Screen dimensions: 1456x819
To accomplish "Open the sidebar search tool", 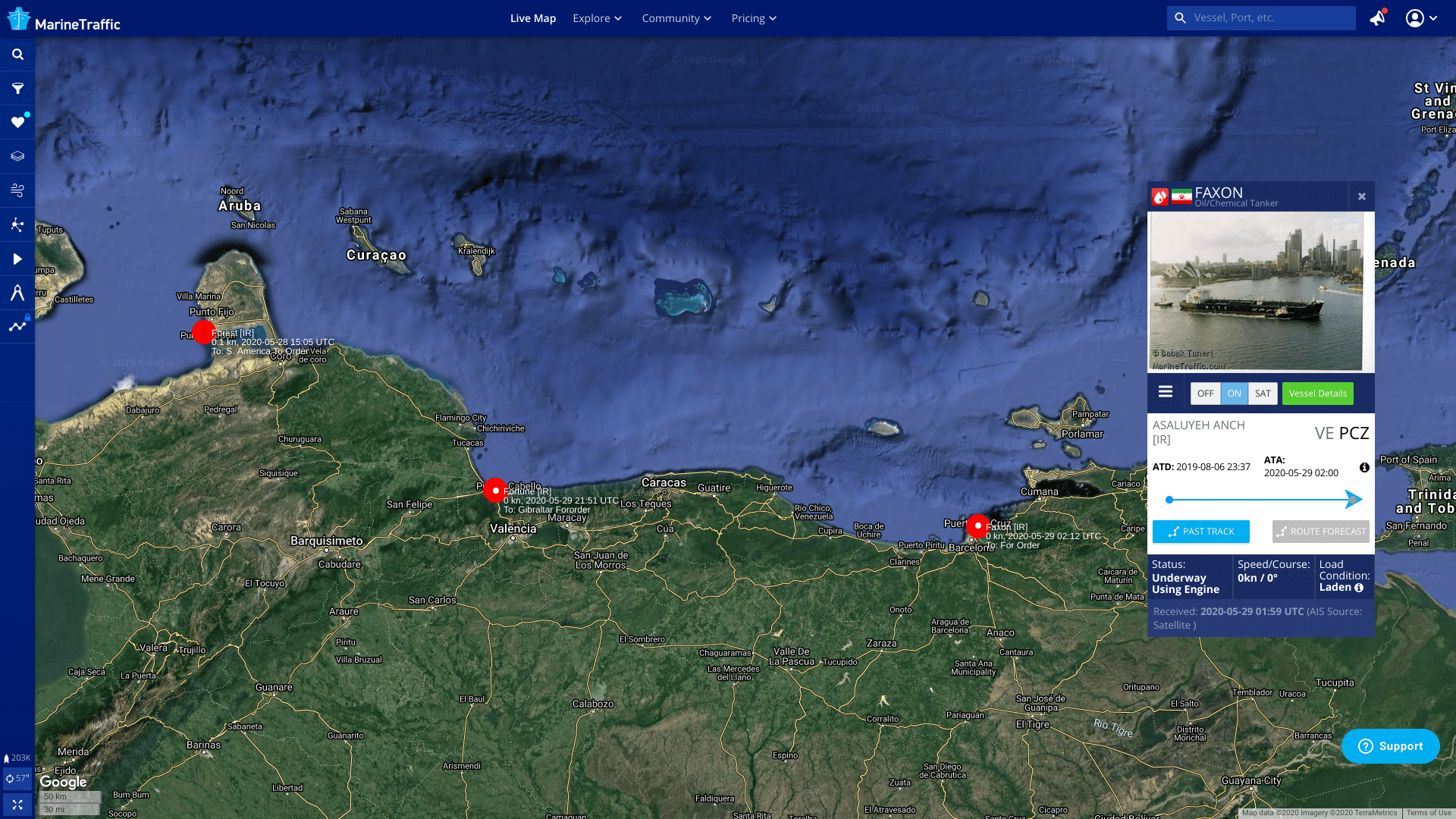I will point(17,55).
